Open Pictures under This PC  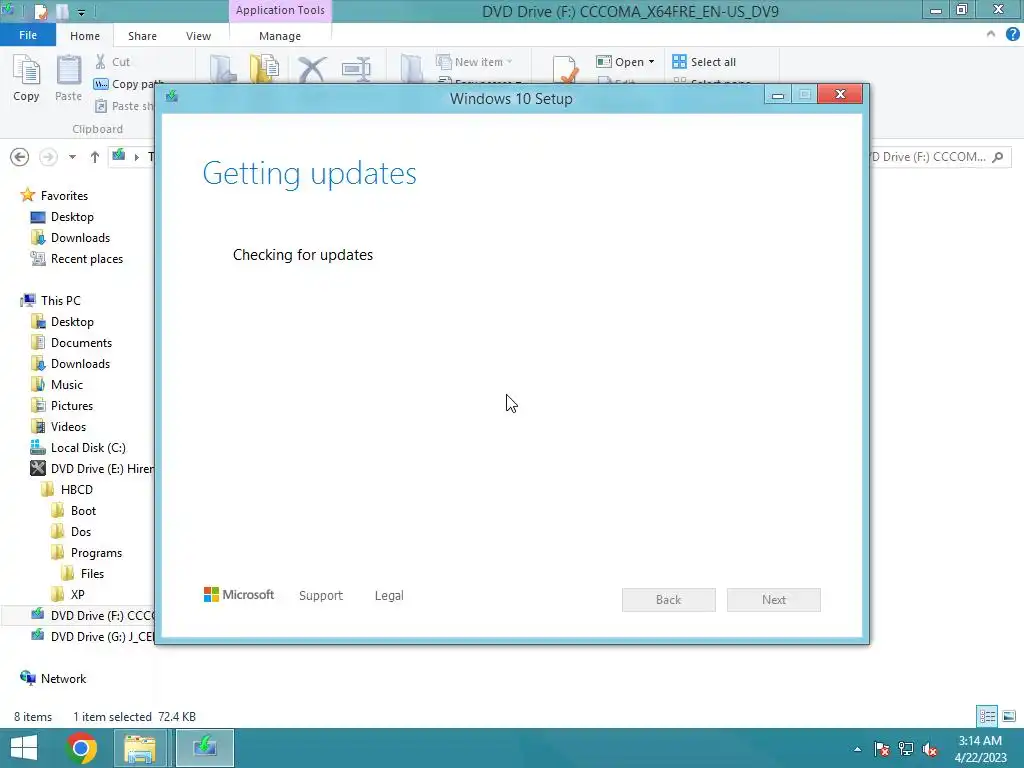[72, 406]
